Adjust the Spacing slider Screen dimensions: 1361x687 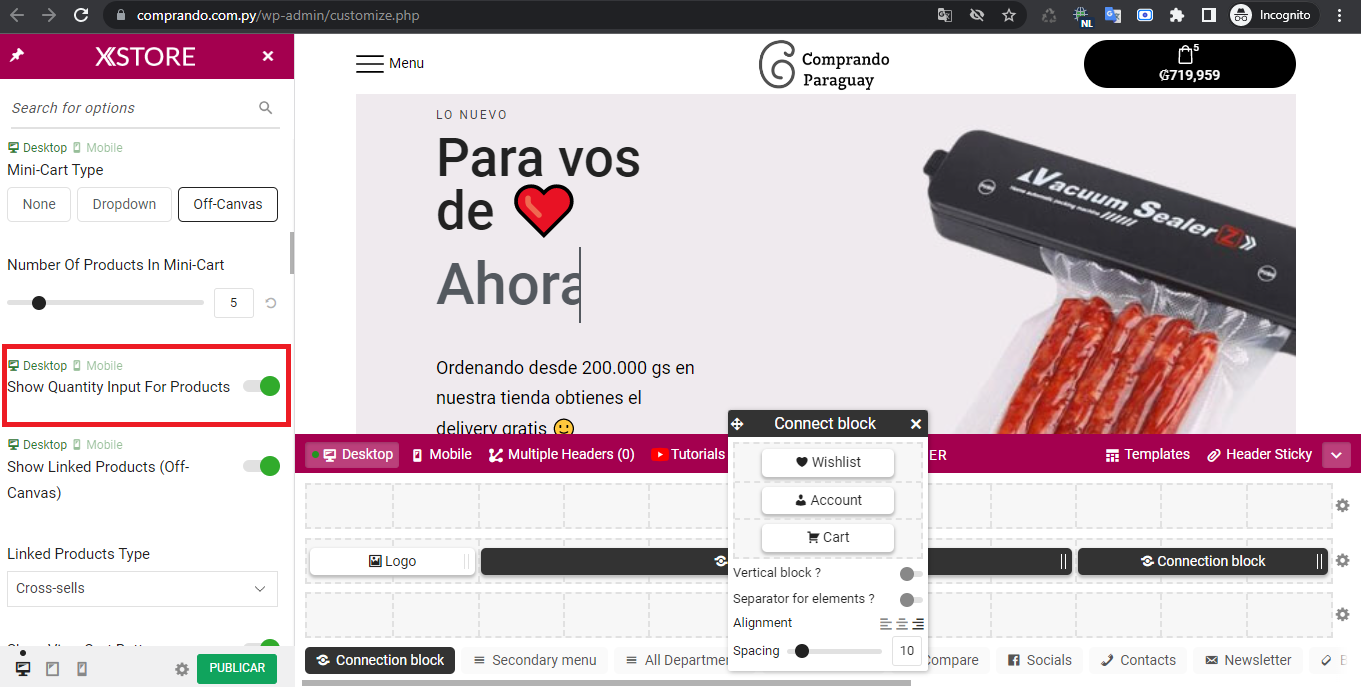click(x=835, y=651)
